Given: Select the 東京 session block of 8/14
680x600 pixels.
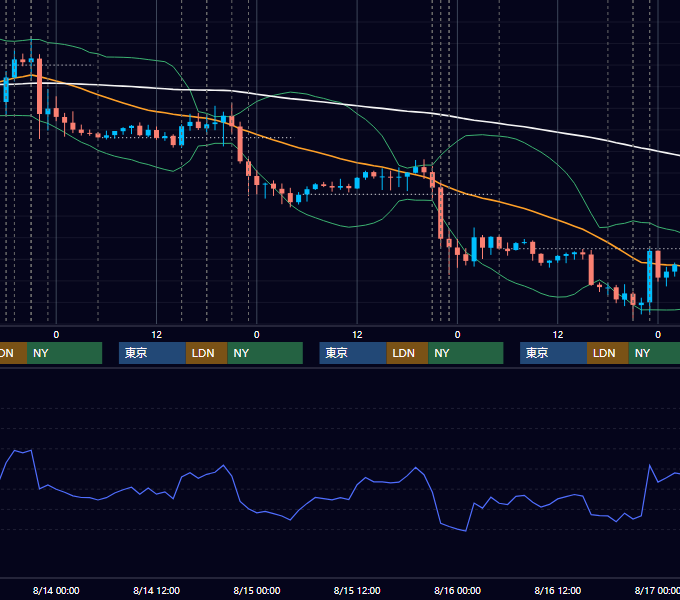Looking at the screenshot, I should (x=153, y=353).
